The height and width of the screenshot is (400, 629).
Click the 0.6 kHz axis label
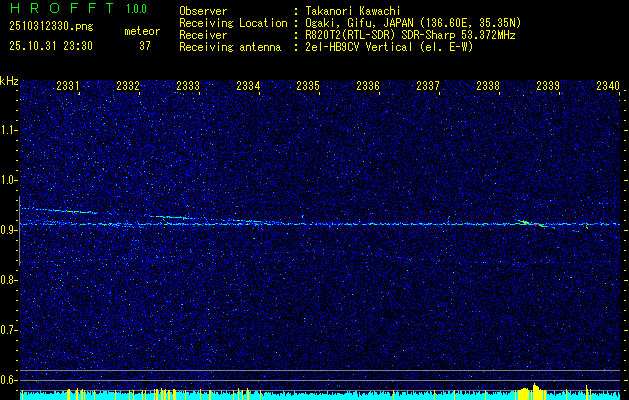pyautogui.click(x=8, y=380)
